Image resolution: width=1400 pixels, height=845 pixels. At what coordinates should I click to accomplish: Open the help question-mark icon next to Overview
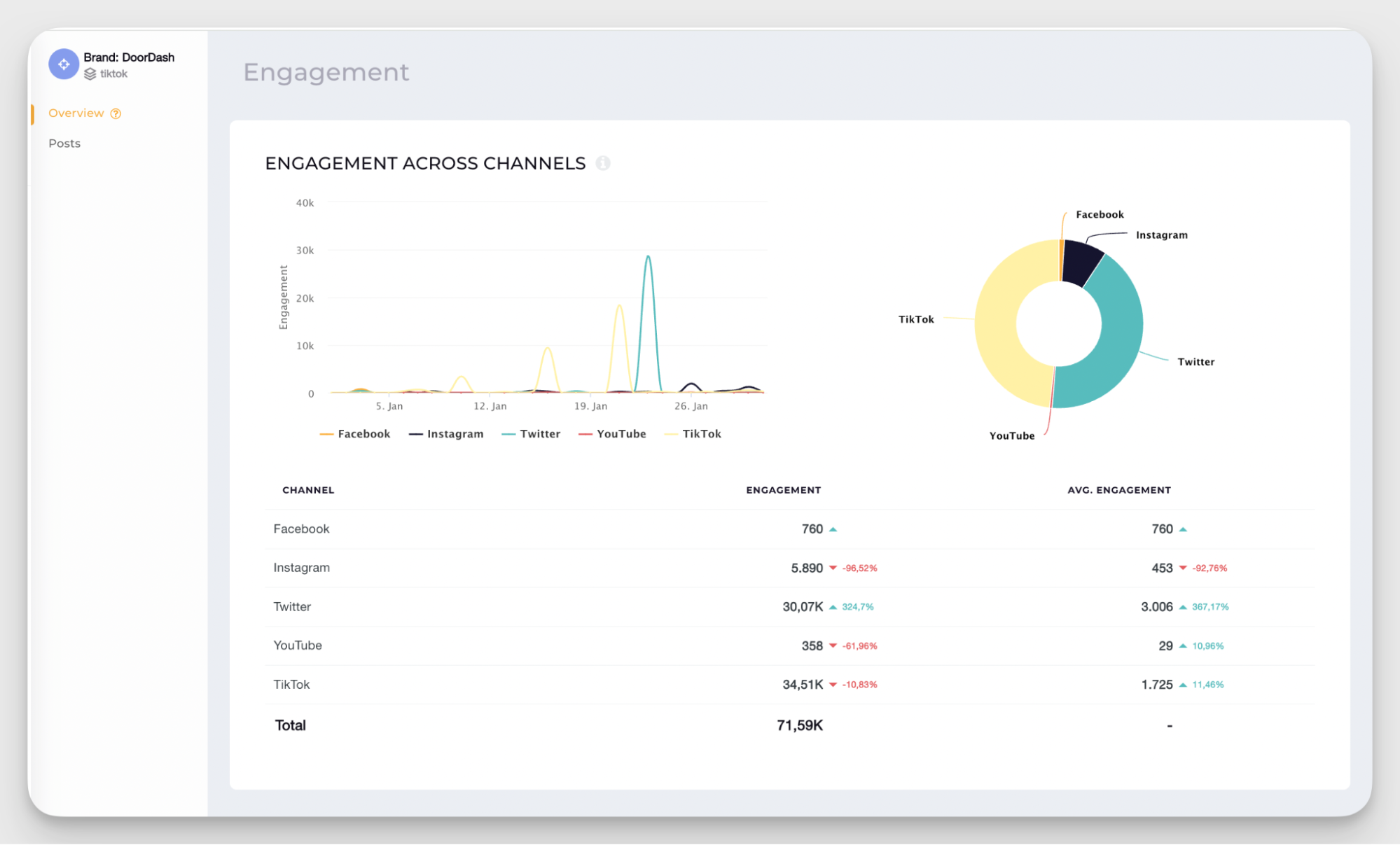coord(115,113)
